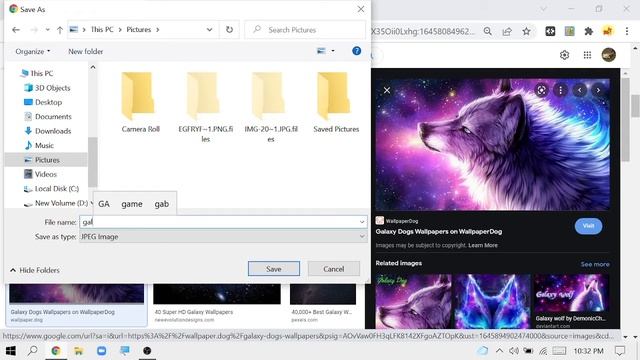Close the Save As dialog
The width and height of the screenshot is (640, 360).
pos(361,9)
